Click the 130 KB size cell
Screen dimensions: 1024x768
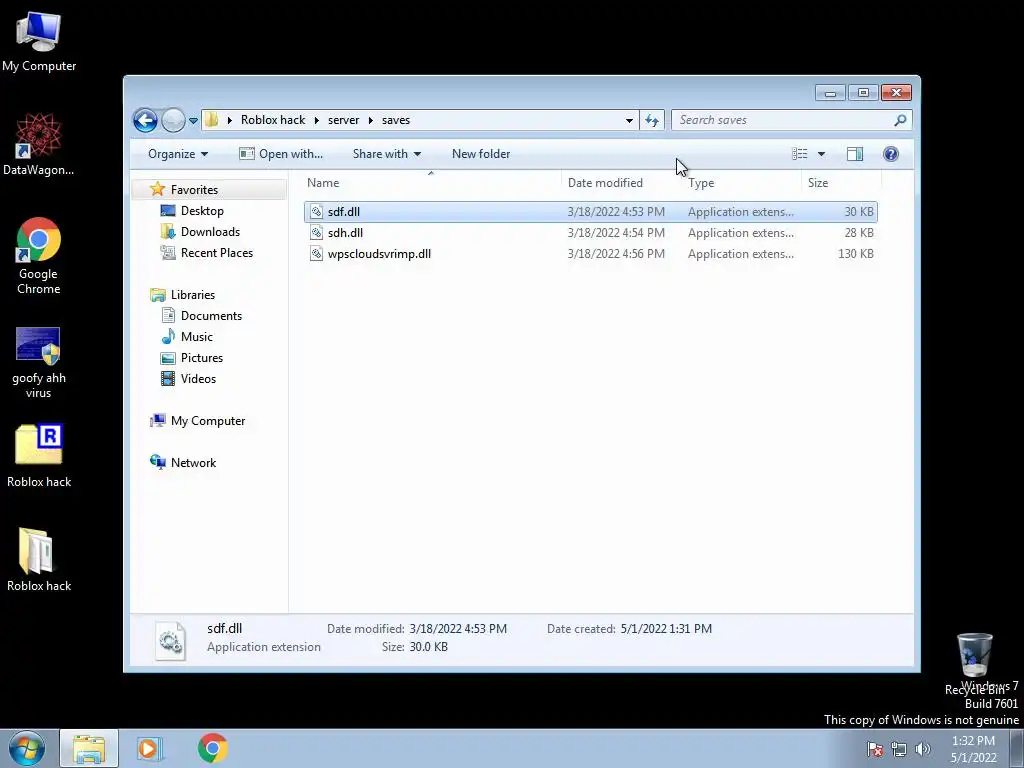pyautogui.click(x=856, y=254)
